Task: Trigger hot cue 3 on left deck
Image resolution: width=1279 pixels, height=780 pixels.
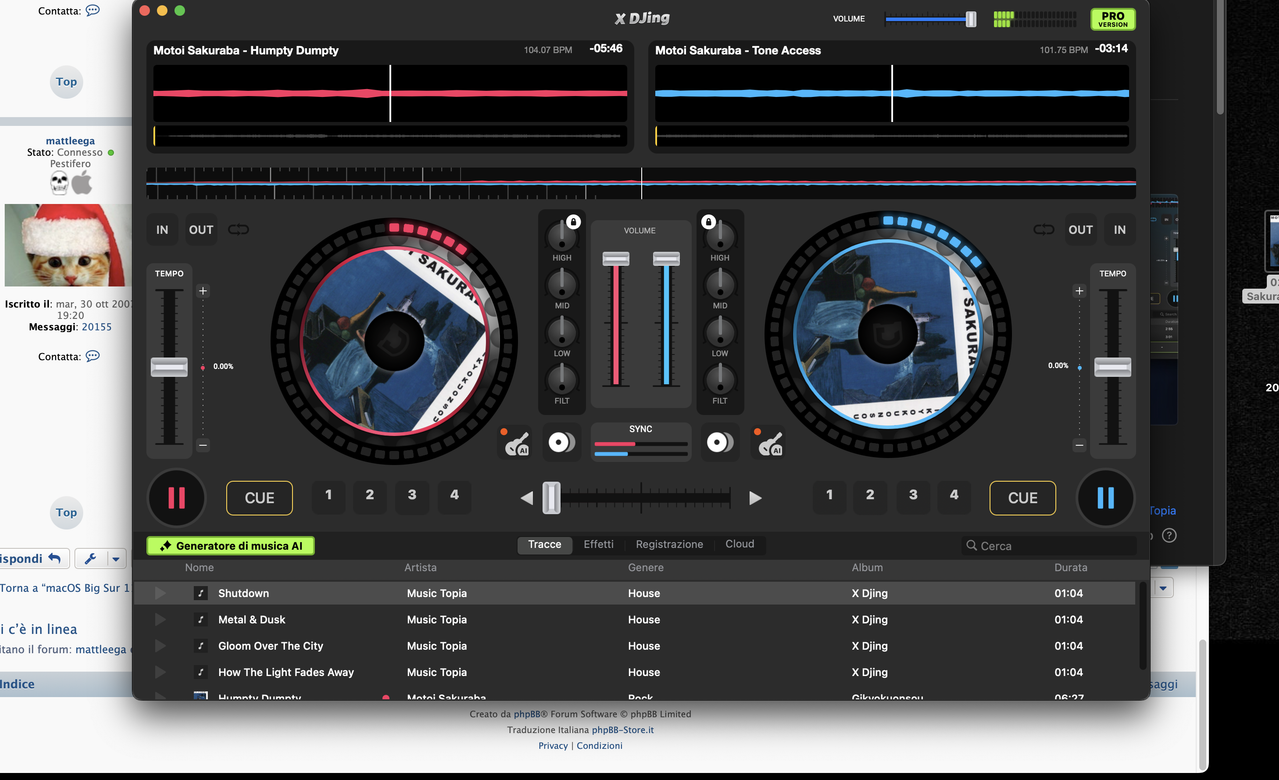Action: pos(412,495)
